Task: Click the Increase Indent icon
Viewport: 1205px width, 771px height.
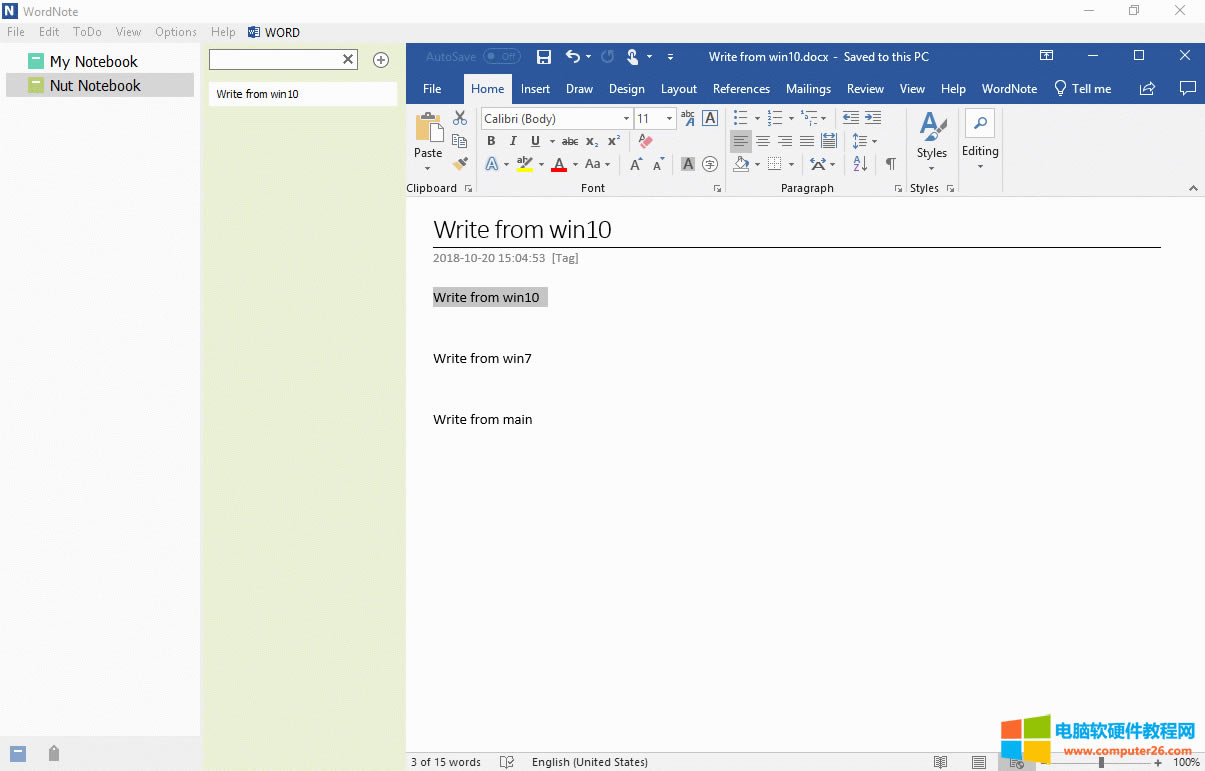Action: [x=873, y=118]
